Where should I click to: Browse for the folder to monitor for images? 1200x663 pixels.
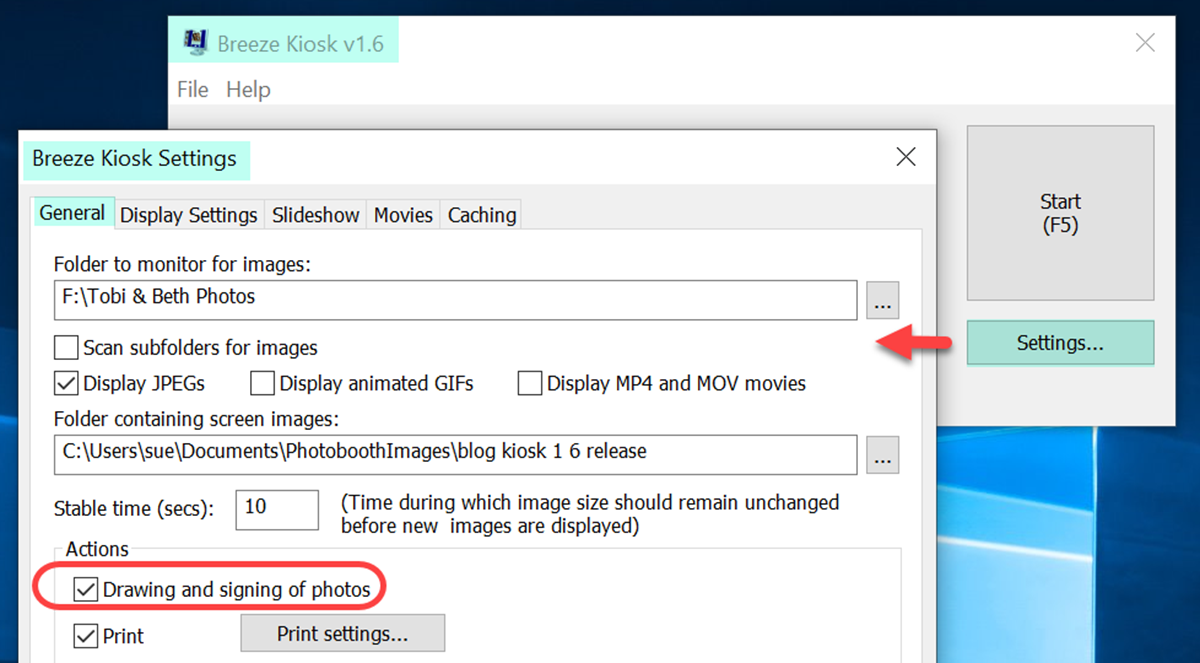(882, 300)
